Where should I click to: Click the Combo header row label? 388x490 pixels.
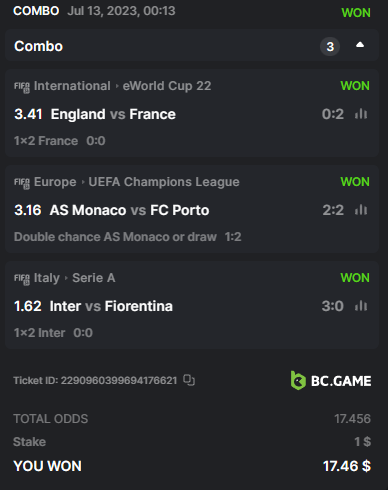tap(38, 46)
